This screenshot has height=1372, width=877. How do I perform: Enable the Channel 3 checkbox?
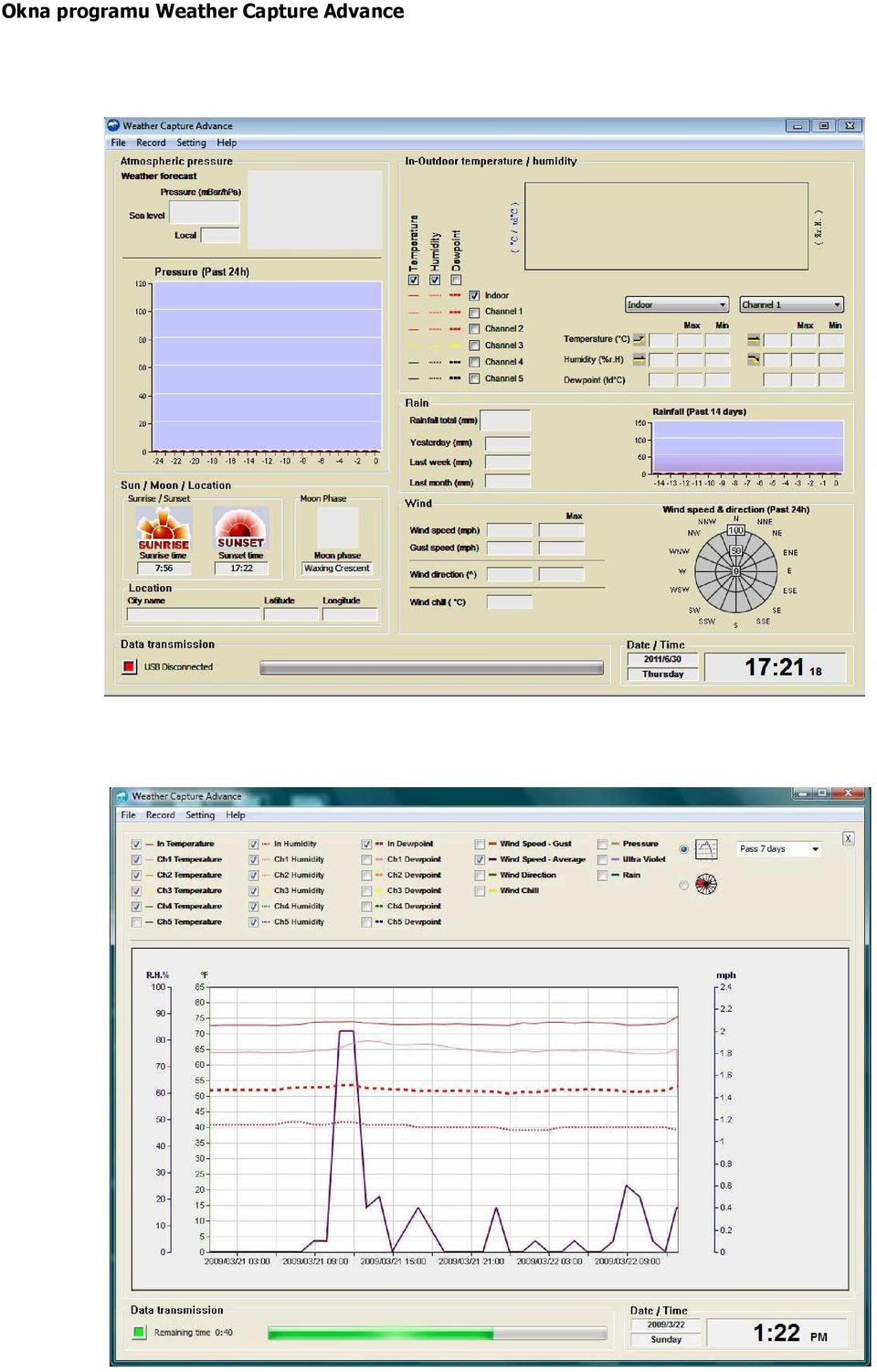click(x=474, y=346)
